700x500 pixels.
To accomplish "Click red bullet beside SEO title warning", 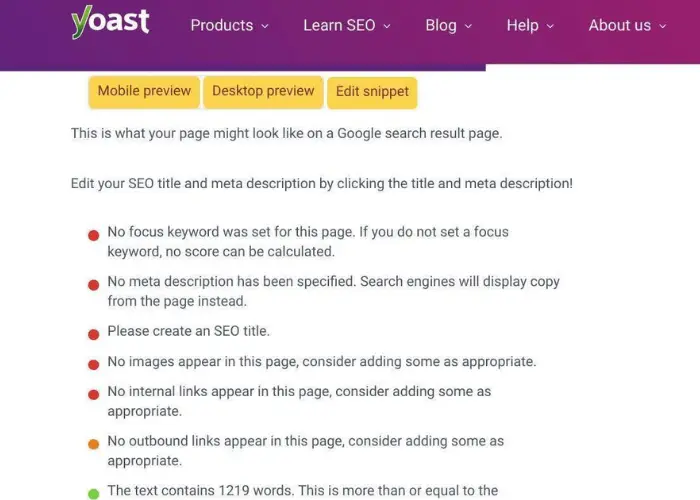I will click(x=94, y=334).
